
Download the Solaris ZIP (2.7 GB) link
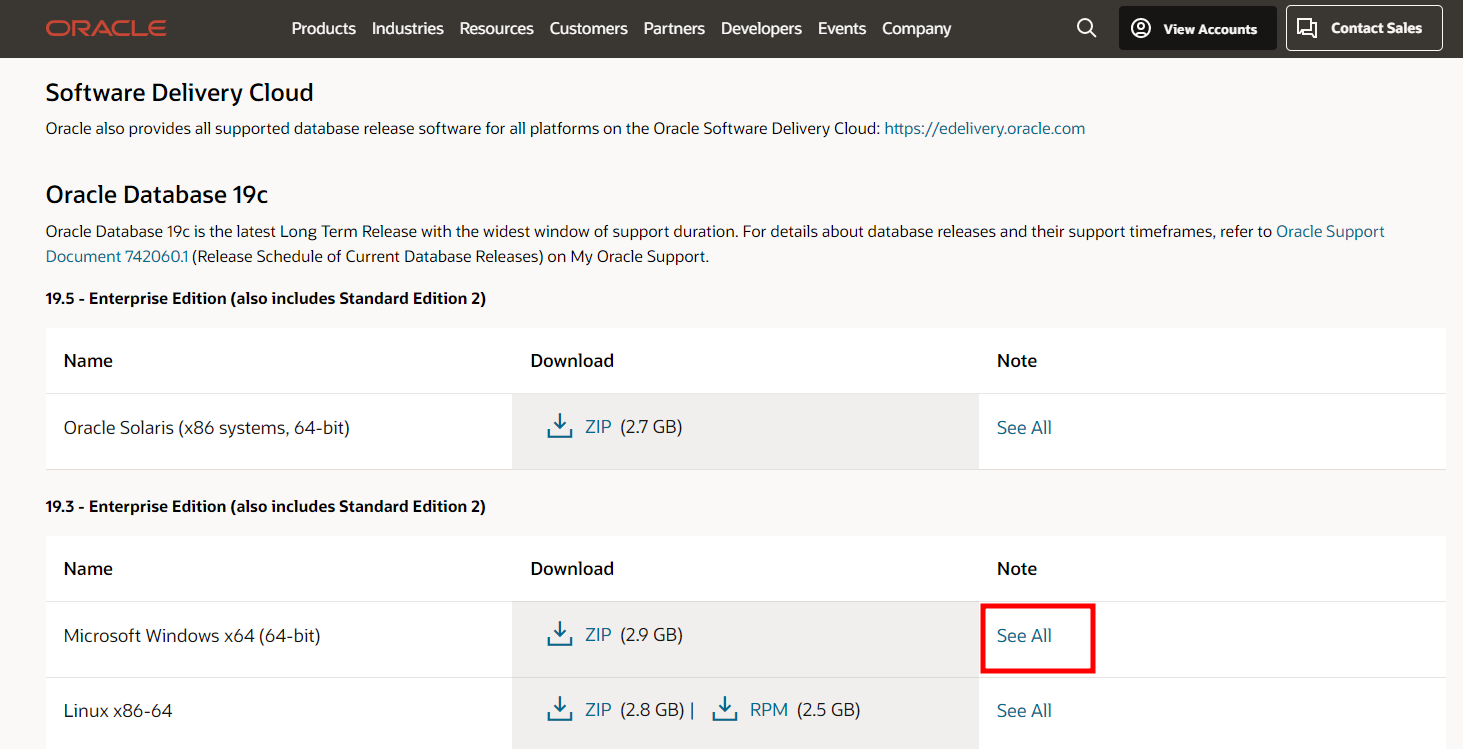click(x=598, y=427)
